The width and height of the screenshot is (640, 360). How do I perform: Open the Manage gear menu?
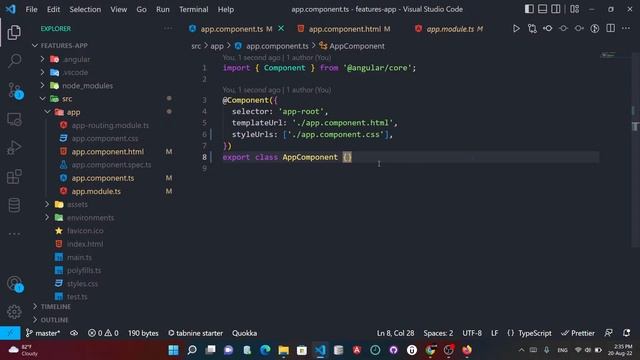pos(14,312)
